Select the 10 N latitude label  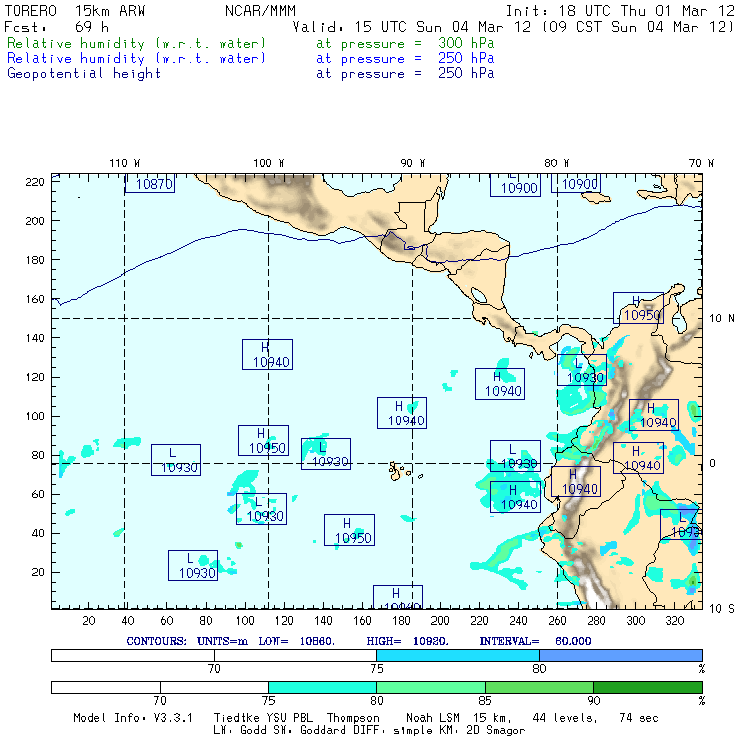tap(722, 318)
